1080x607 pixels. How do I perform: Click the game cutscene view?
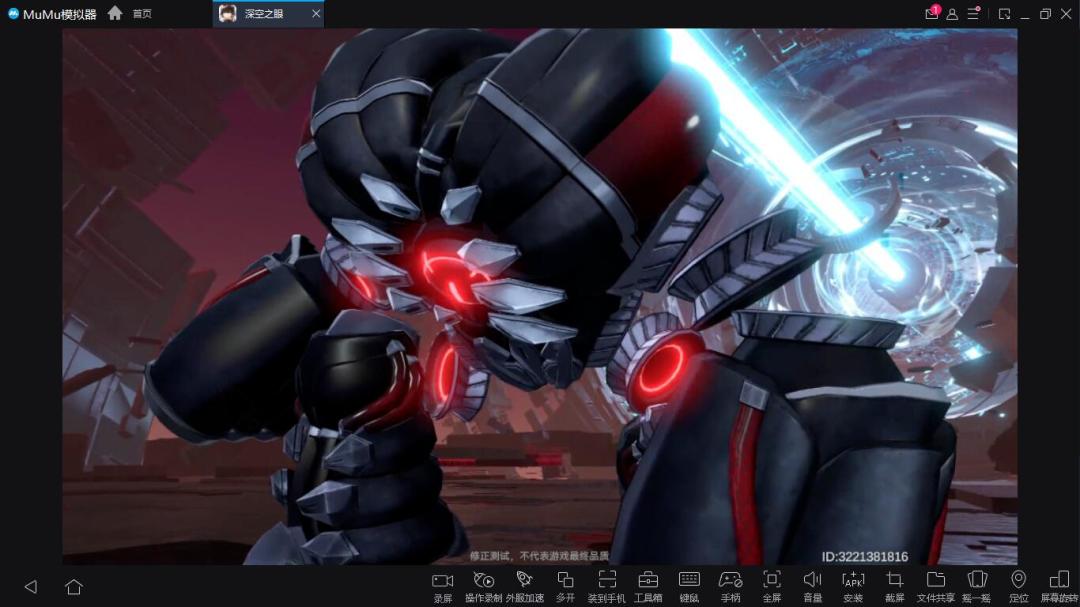(540, 296)
